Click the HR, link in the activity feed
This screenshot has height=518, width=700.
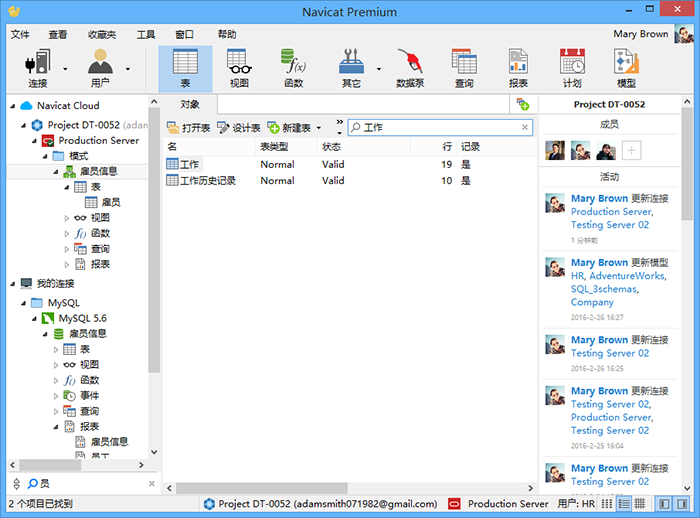(x=579, y=276)
